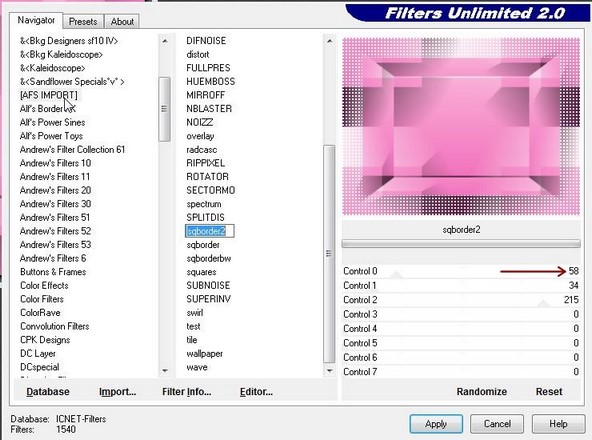
Task: Click the category list scrollbar thumb
Action: (x=165, y=109)
